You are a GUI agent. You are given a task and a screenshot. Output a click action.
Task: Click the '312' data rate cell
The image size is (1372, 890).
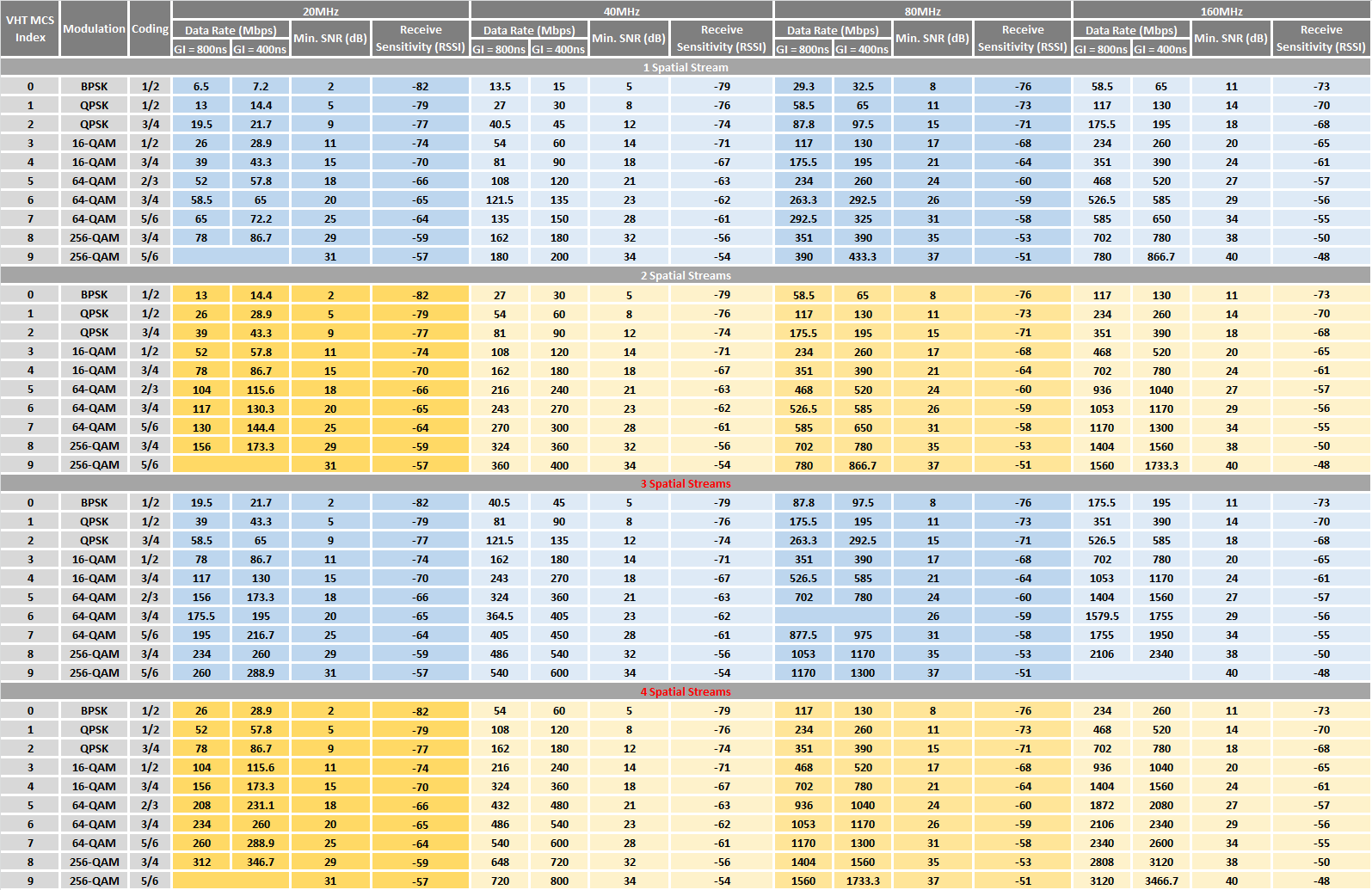(201, 862)
